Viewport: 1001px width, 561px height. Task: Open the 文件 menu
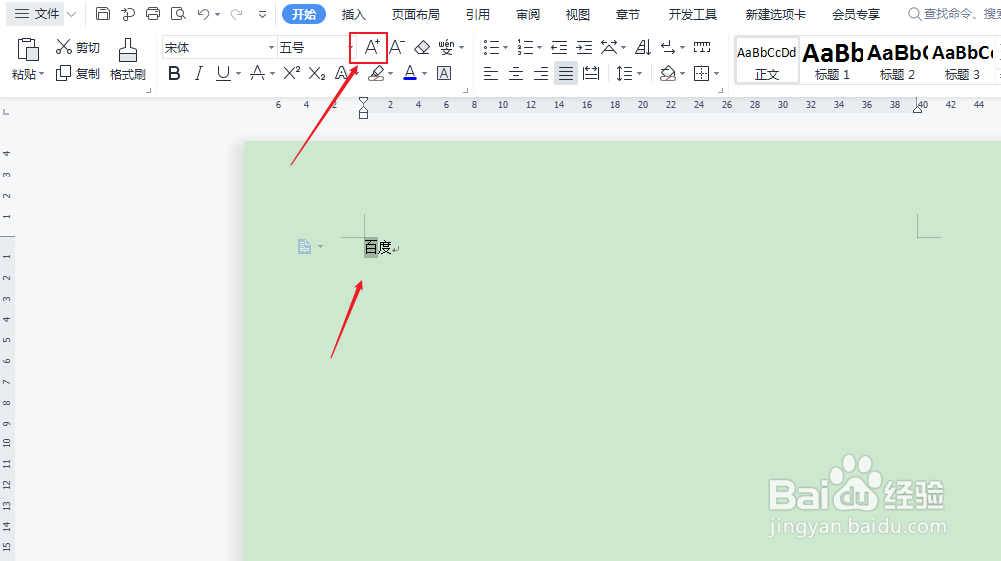tap(37, 13)
